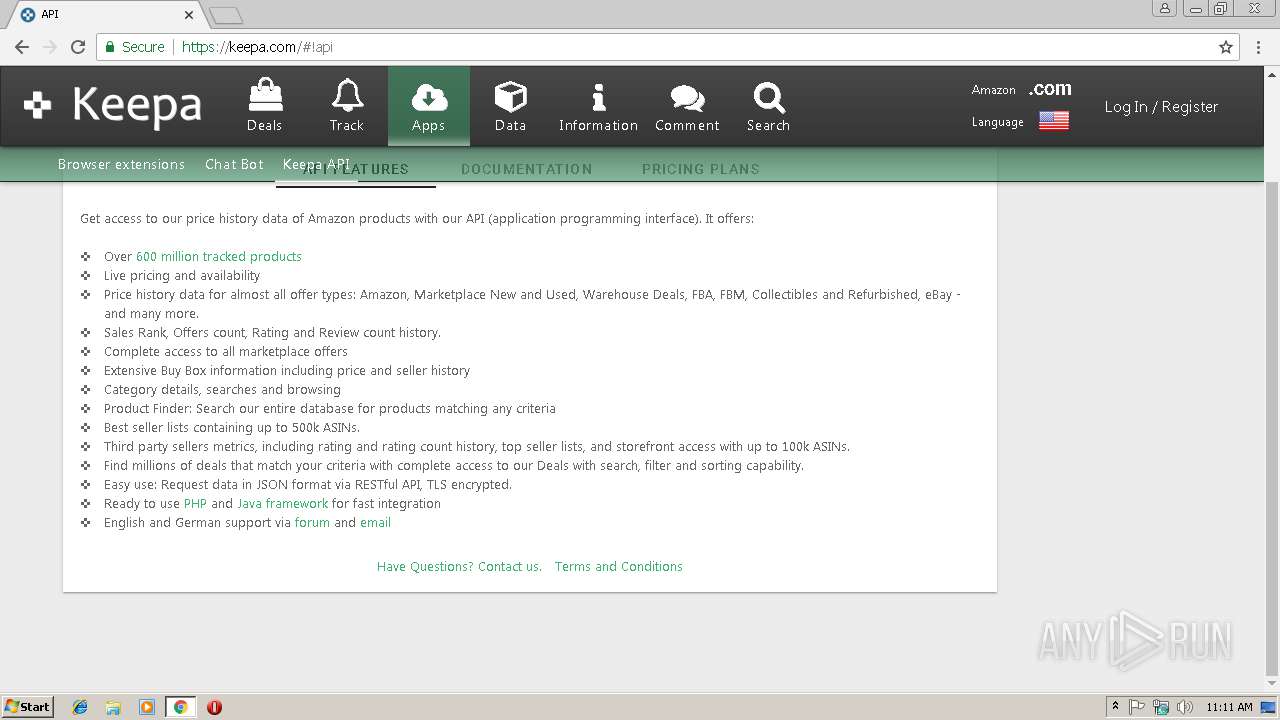Click 'Category details, searches and browsing' text
1280x720 pixels.
click(222, 389)
